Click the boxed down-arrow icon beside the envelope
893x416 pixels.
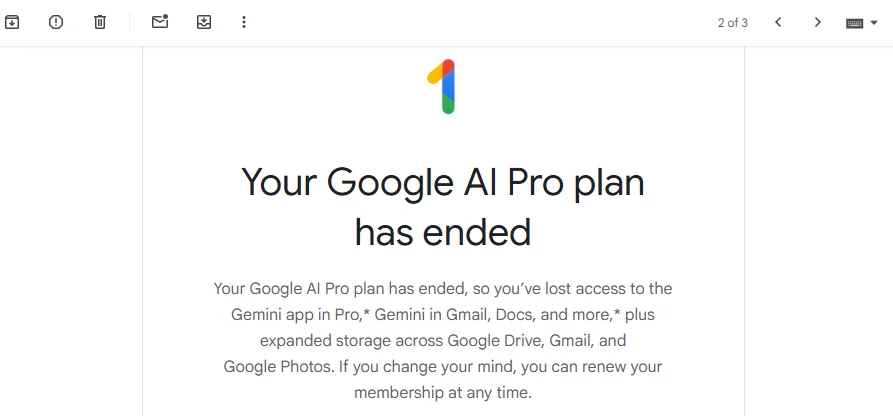(204, 22)
